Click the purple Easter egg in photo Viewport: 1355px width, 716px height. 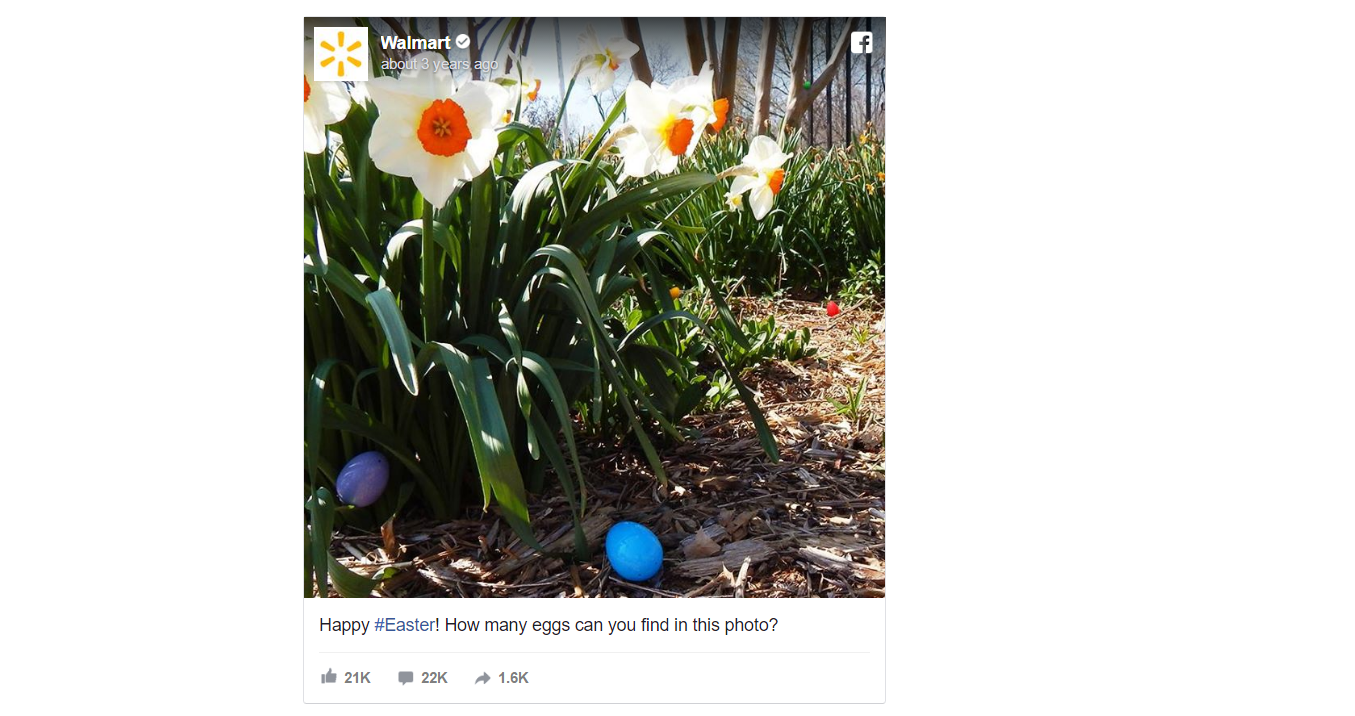coord(362,479)
